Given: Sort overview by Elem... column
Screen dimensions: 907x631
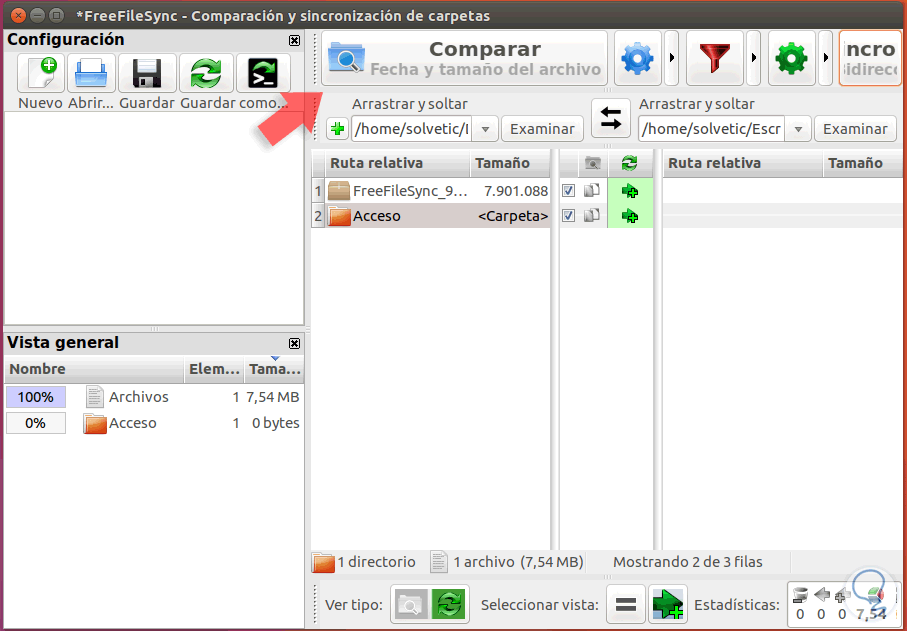Looking at the screenshot, I should coord(214,369).
